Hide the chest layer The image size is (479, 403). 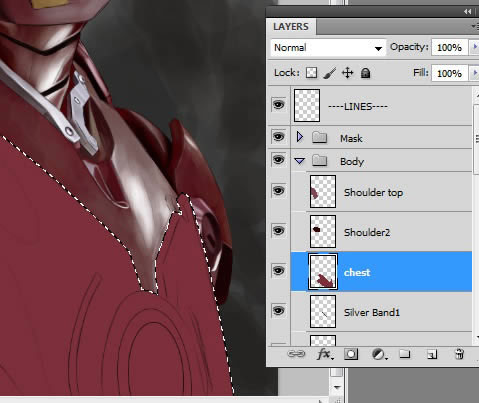[x=279, y=270]
